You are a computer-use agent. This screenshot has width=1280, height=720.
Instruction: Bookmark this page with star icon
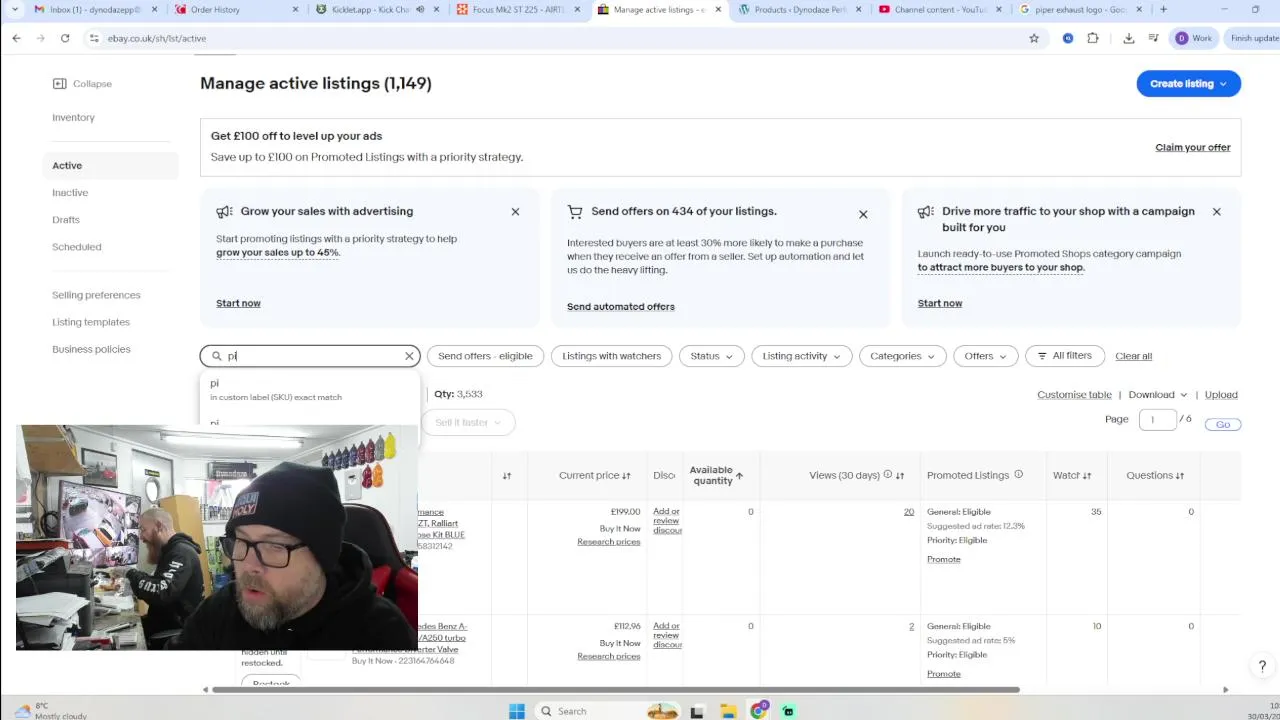(1034, 38)
